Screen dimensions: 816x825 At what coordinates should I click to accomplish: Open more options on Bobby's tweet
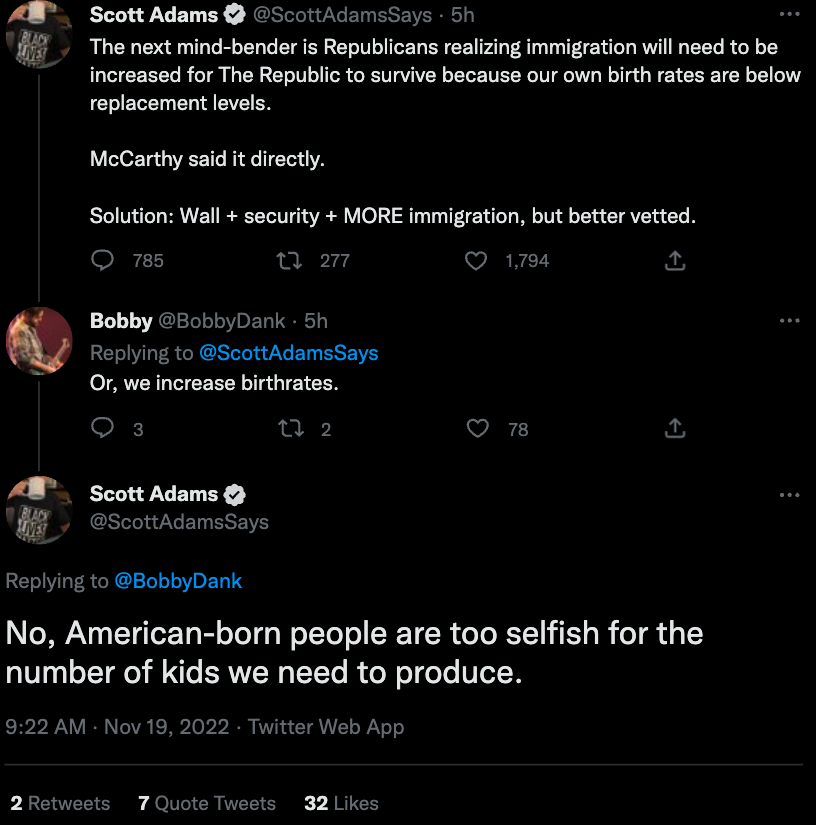pyautogui.click(x=789, y=321)
